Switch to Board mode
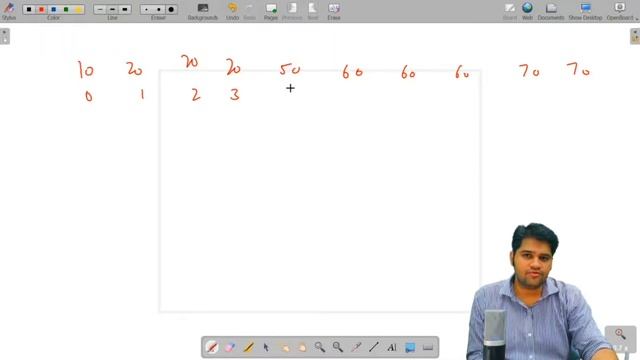 click(x=509, y=11)
